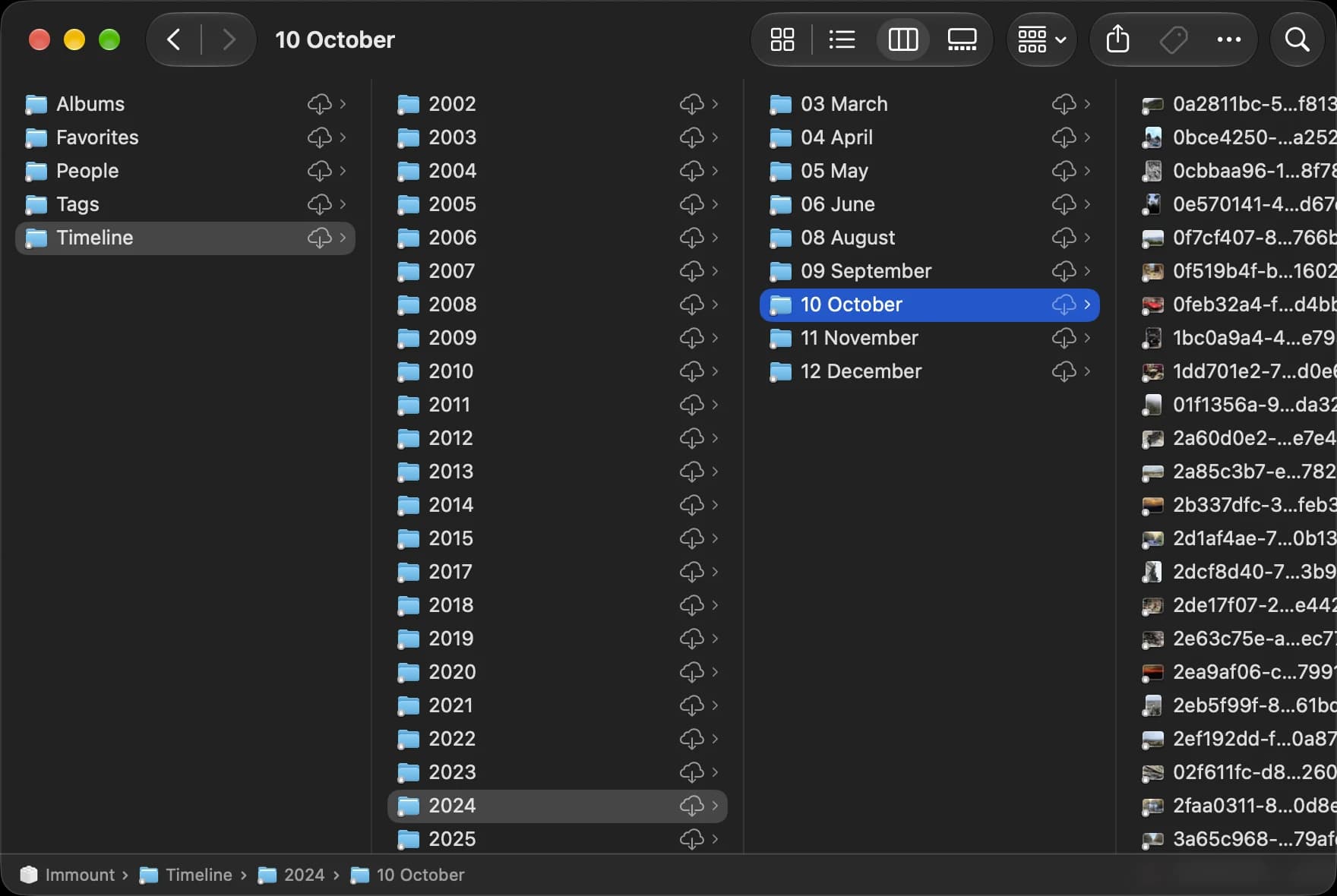Expand the Tags folder chevron

[x=343, y=204]
